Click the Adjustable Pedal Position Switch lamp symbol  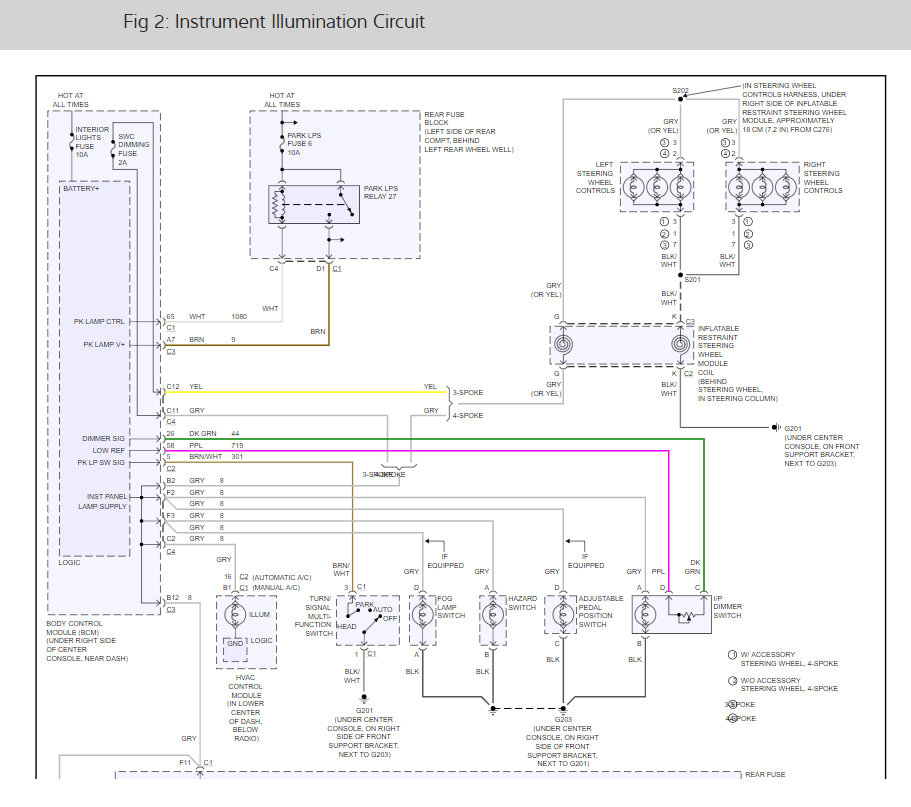tap(563, 615)
